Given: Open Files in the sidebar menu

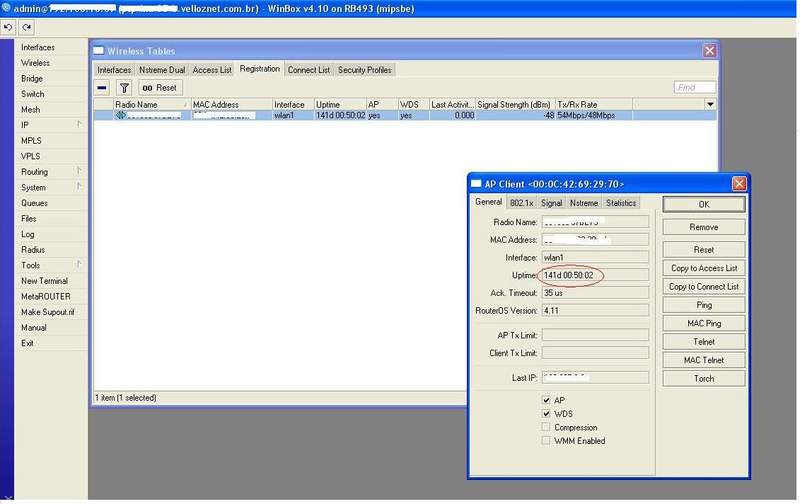Looking at the screenshot, I should click(29, 218).
